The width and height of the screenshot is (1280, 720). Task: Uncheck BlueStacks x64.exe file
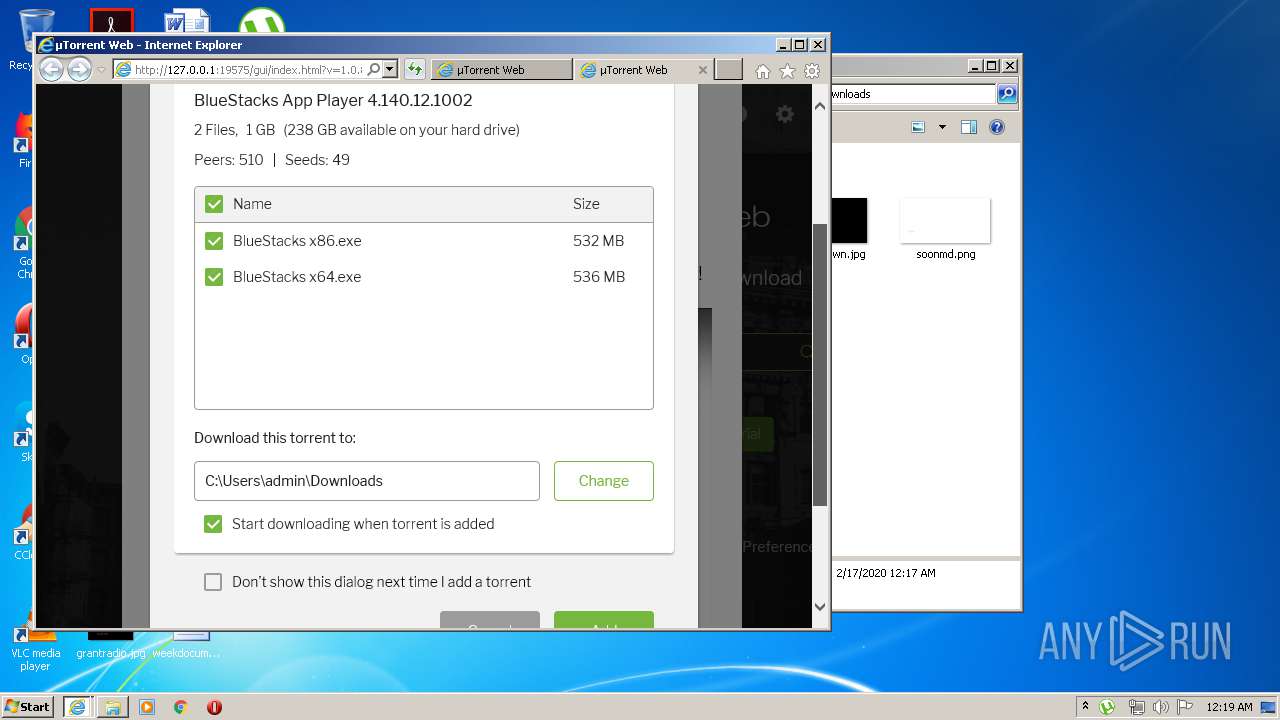pos(214,277)
